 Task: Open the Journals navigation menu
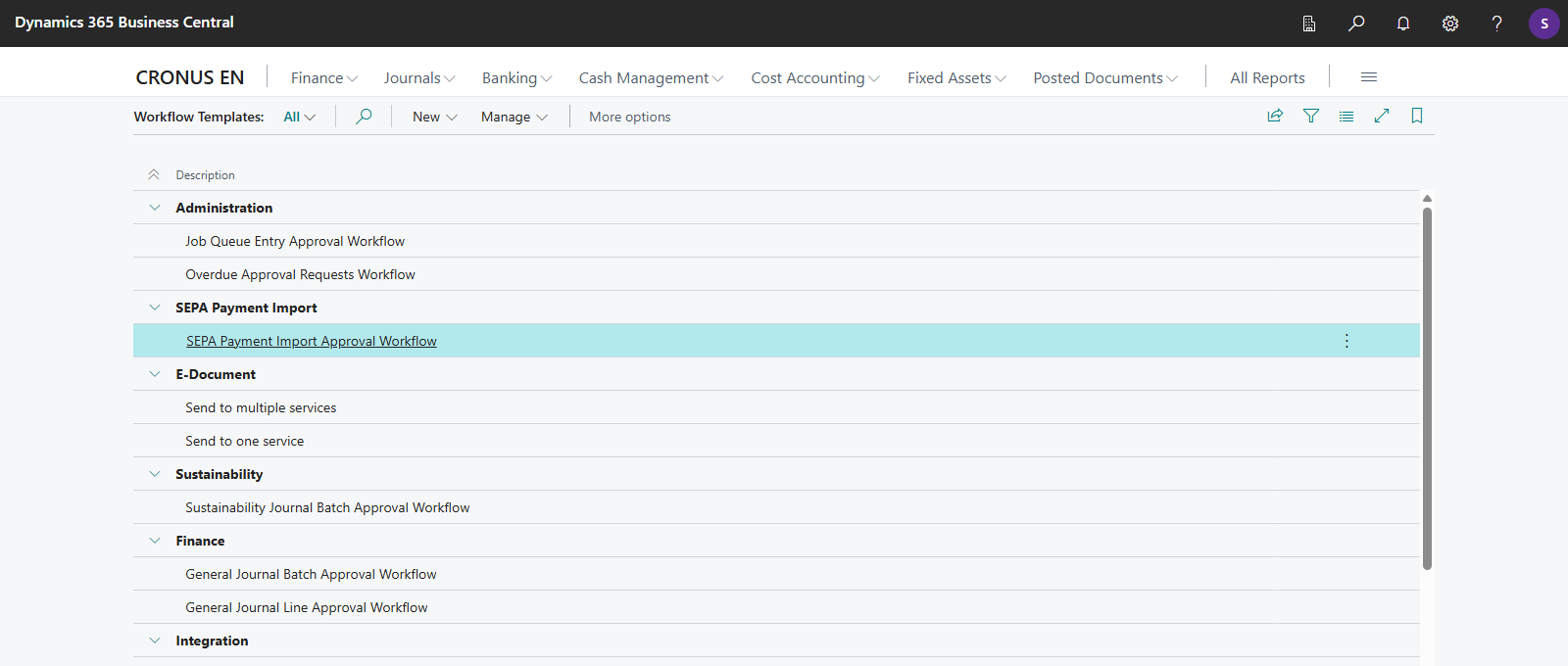[419, 78]
